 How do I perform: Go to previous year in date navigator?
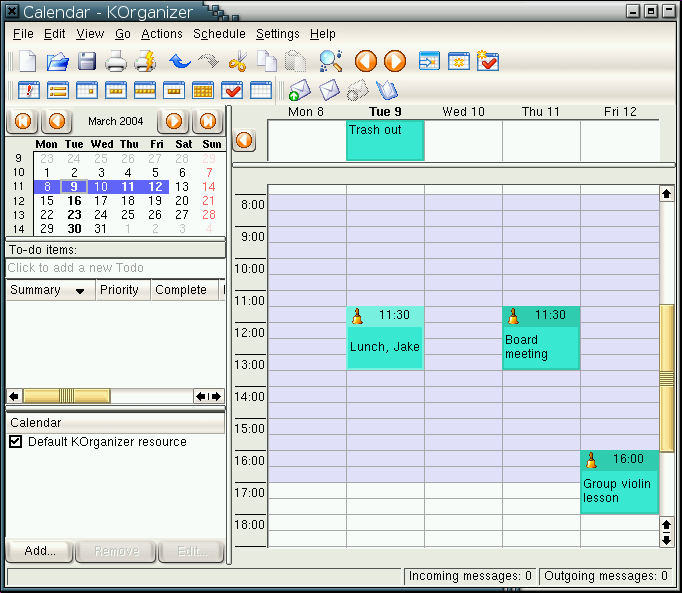[x=22, y=122]
